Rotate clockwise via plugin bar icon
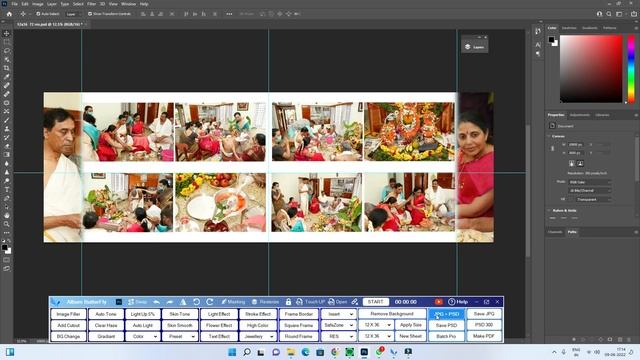This screenshot has height=360, width=640. 210,302
